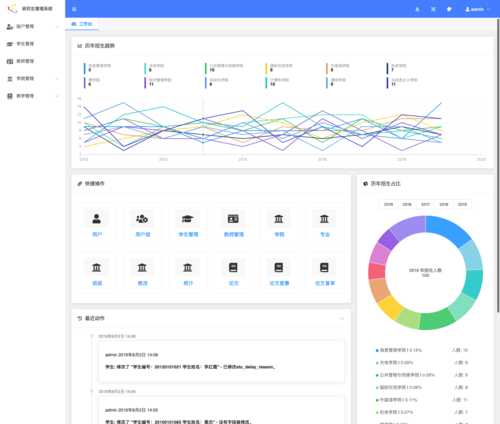500x424 pixels.
Task: Select the 2017 year button
Action: (x=425, y=204)
